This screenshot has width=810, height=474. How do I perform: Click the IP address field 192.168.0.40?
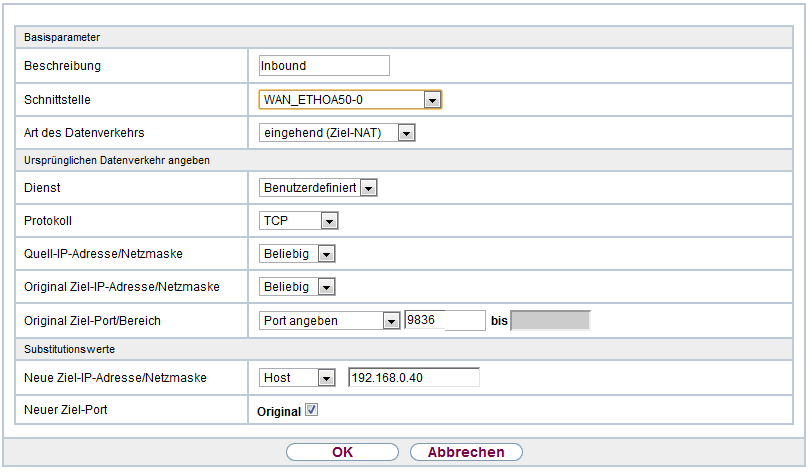point(413,378)
